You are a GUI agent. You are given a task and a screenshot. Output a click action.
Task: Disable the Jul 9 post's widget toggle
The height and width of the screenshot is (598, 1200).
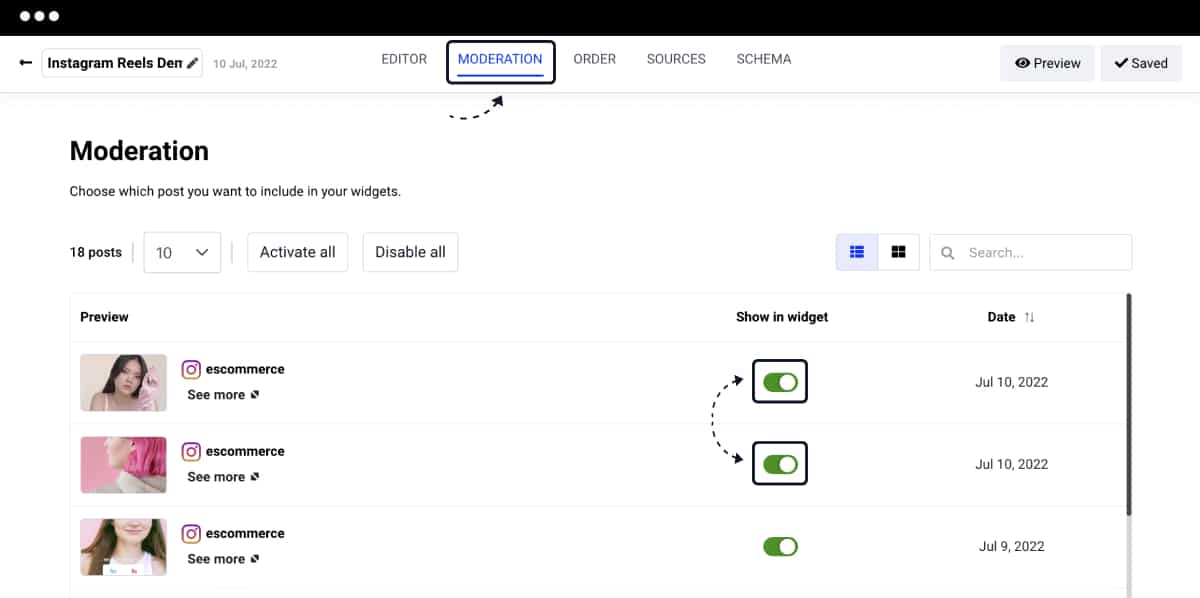(x=780, y=546)
